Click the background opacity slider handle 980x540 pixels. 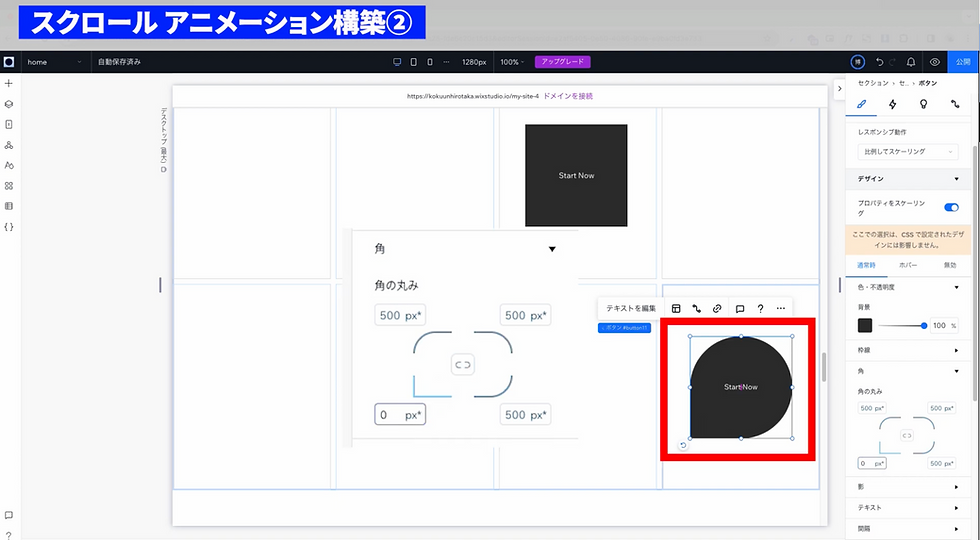[924, 326]
